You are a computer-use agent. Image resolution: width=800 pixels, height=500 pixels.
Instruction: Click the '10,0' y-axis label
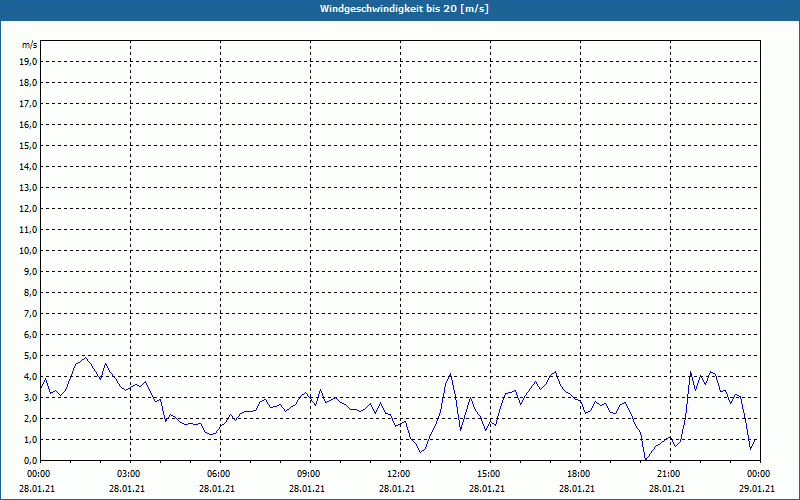click(x=28, y=251)
